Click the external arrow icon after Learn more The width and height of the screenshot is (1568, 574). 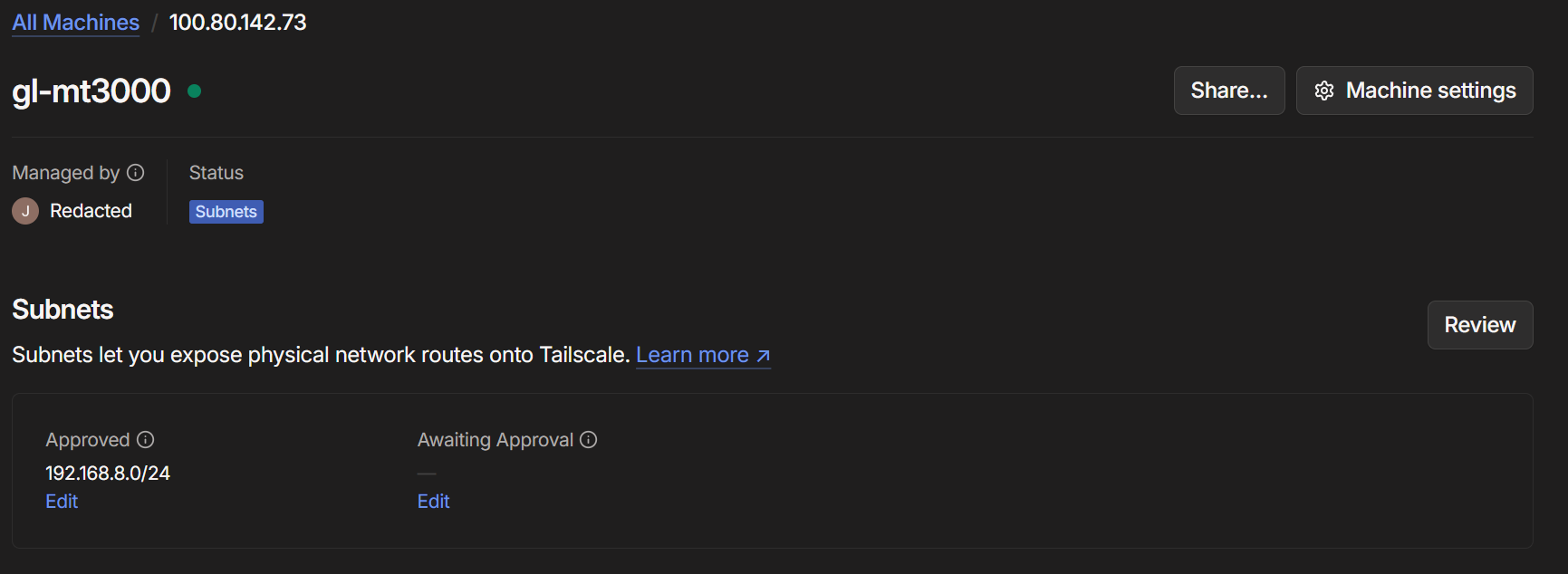pos(764,356)
